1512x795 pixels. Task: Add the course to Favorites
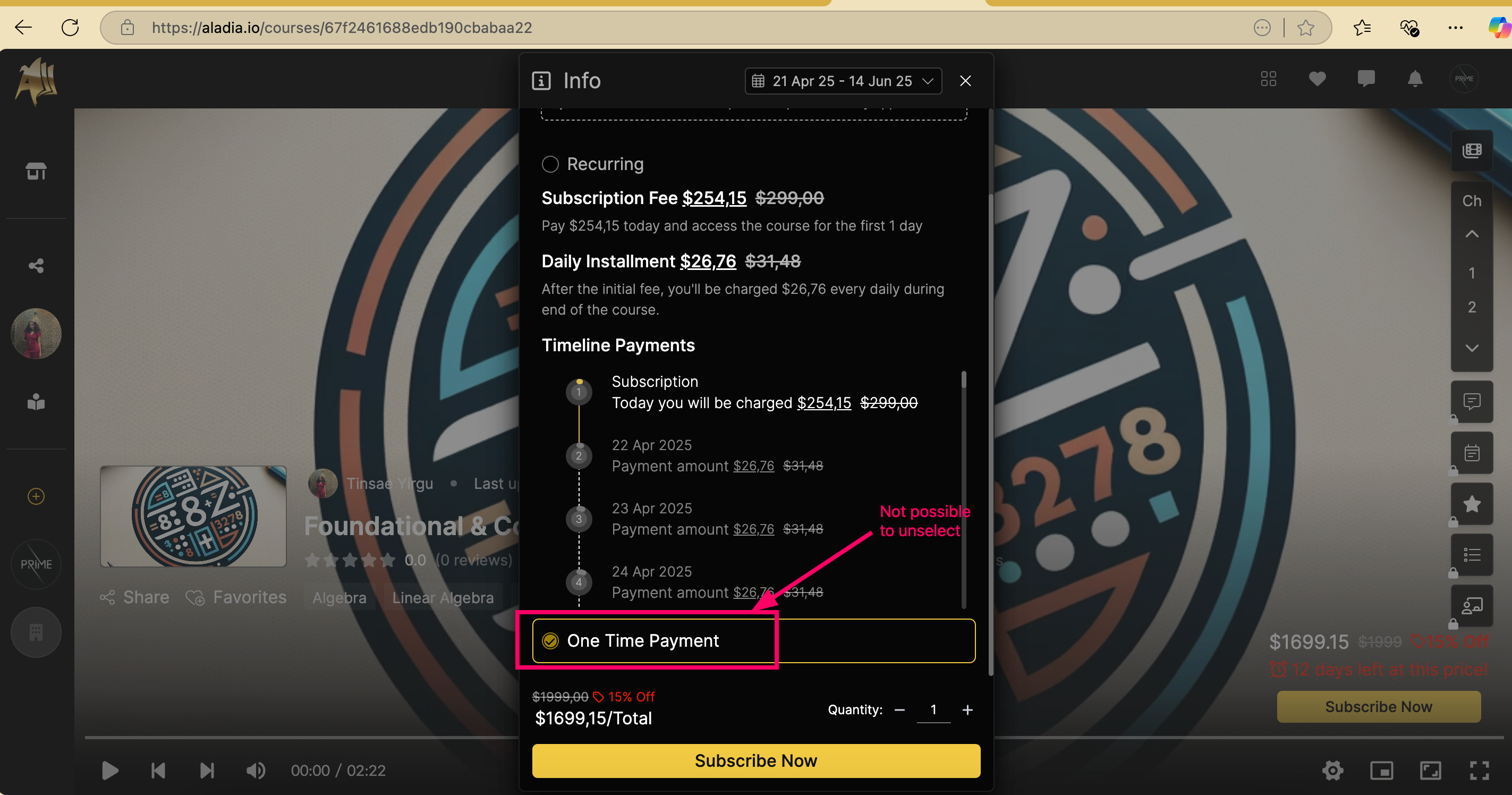tap(236, 598)
